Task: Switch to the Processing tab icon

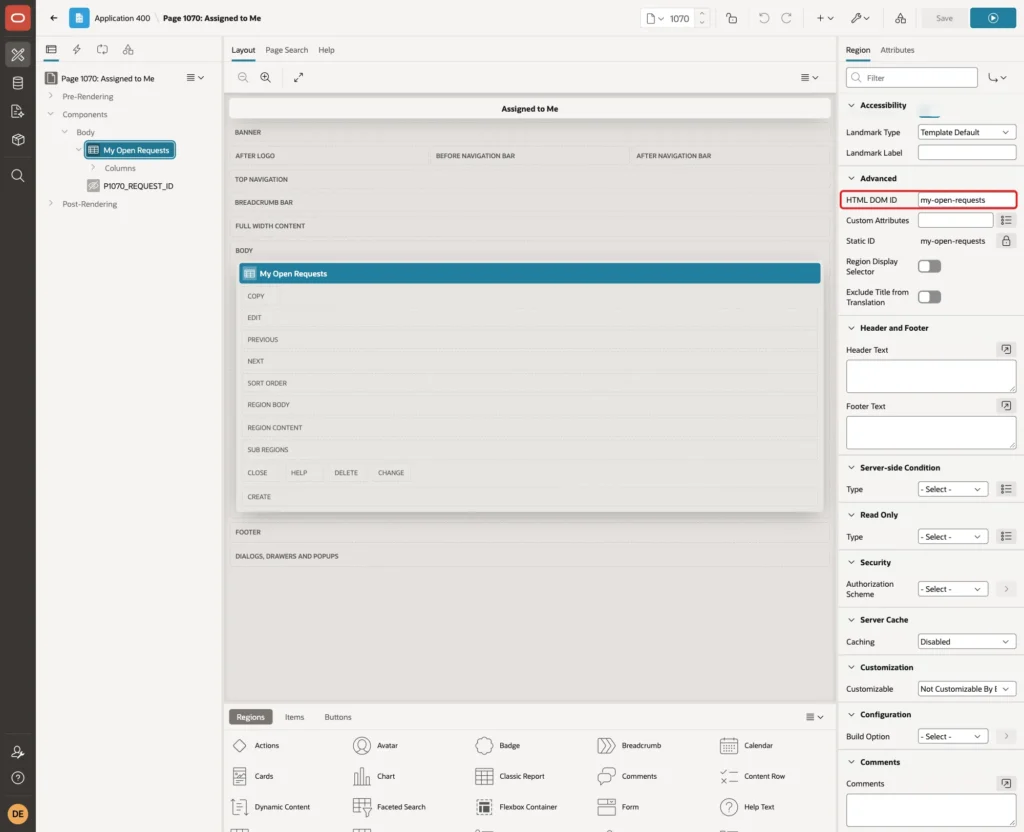Action: [x=103, y=50]
